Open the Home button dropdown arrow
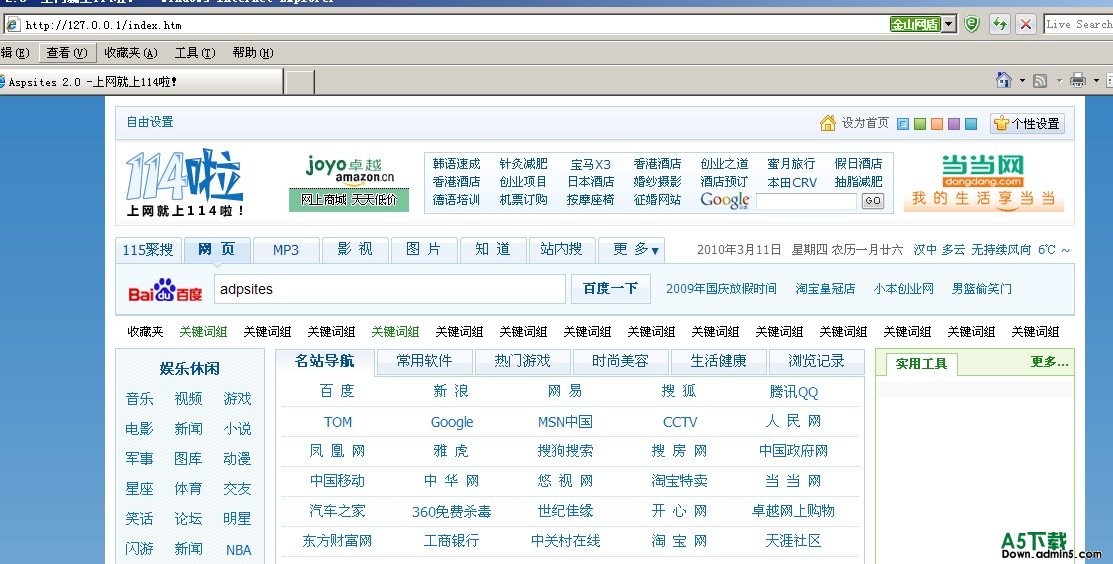 point(1022,81)
